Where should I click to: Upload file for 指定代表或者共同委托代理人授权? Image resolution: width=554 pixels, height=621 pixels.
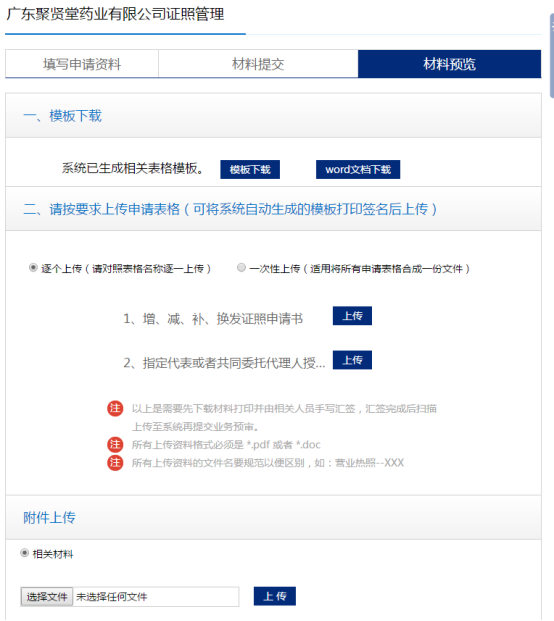point(352,360)
